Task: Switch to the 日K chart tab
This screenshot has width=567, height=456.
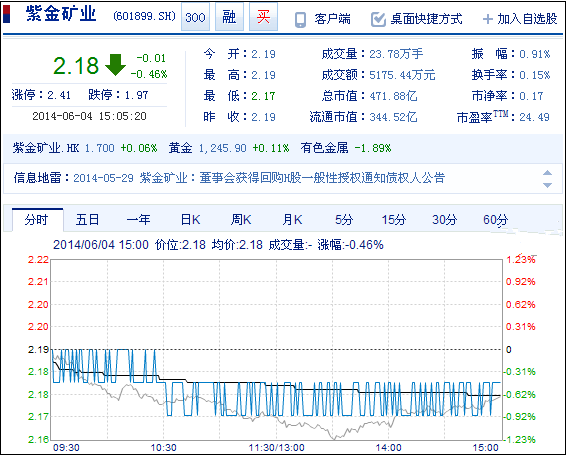Action: 190,220
